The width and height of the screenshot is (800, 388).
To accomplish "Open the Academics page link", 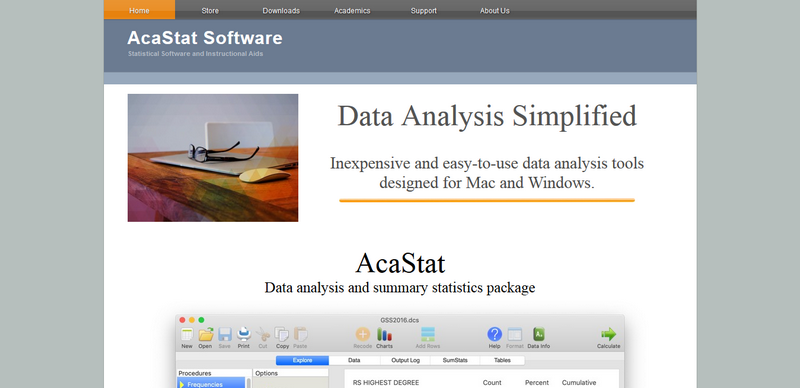I will point(352,10).
